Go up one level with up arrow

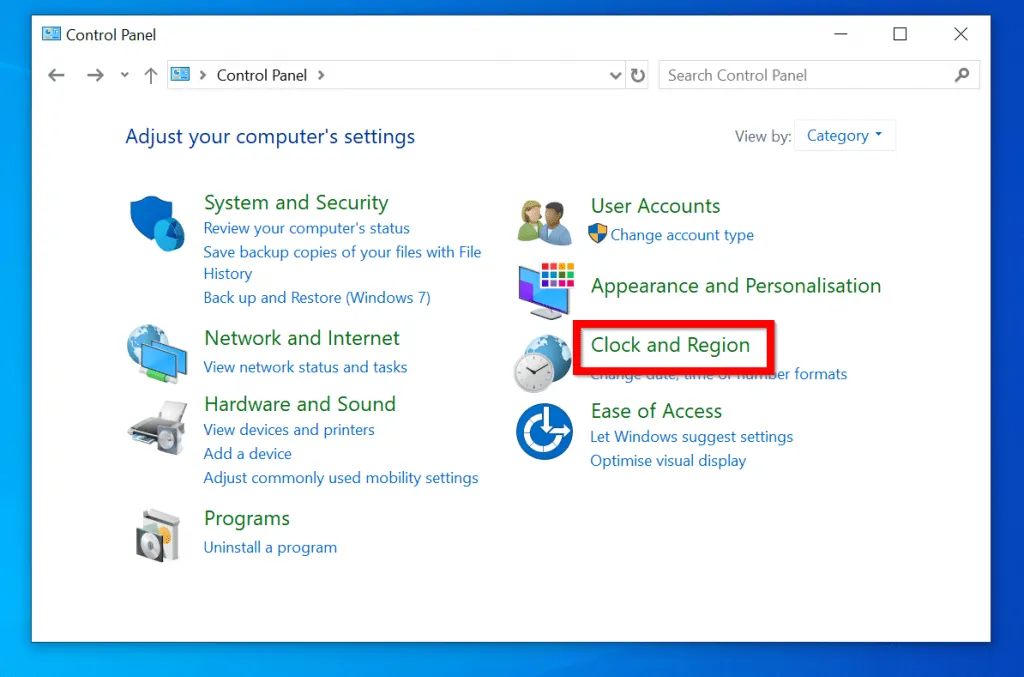click(x=151, y=76)
